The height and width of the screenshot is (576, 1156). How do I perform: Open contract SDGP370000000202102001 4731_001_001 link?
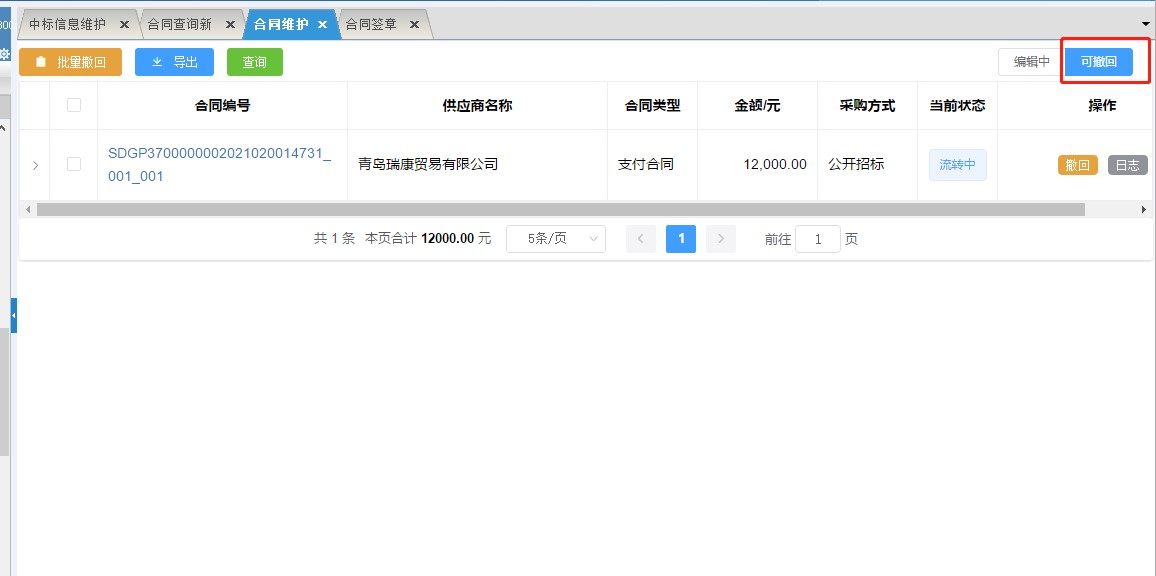click(219, 165)
